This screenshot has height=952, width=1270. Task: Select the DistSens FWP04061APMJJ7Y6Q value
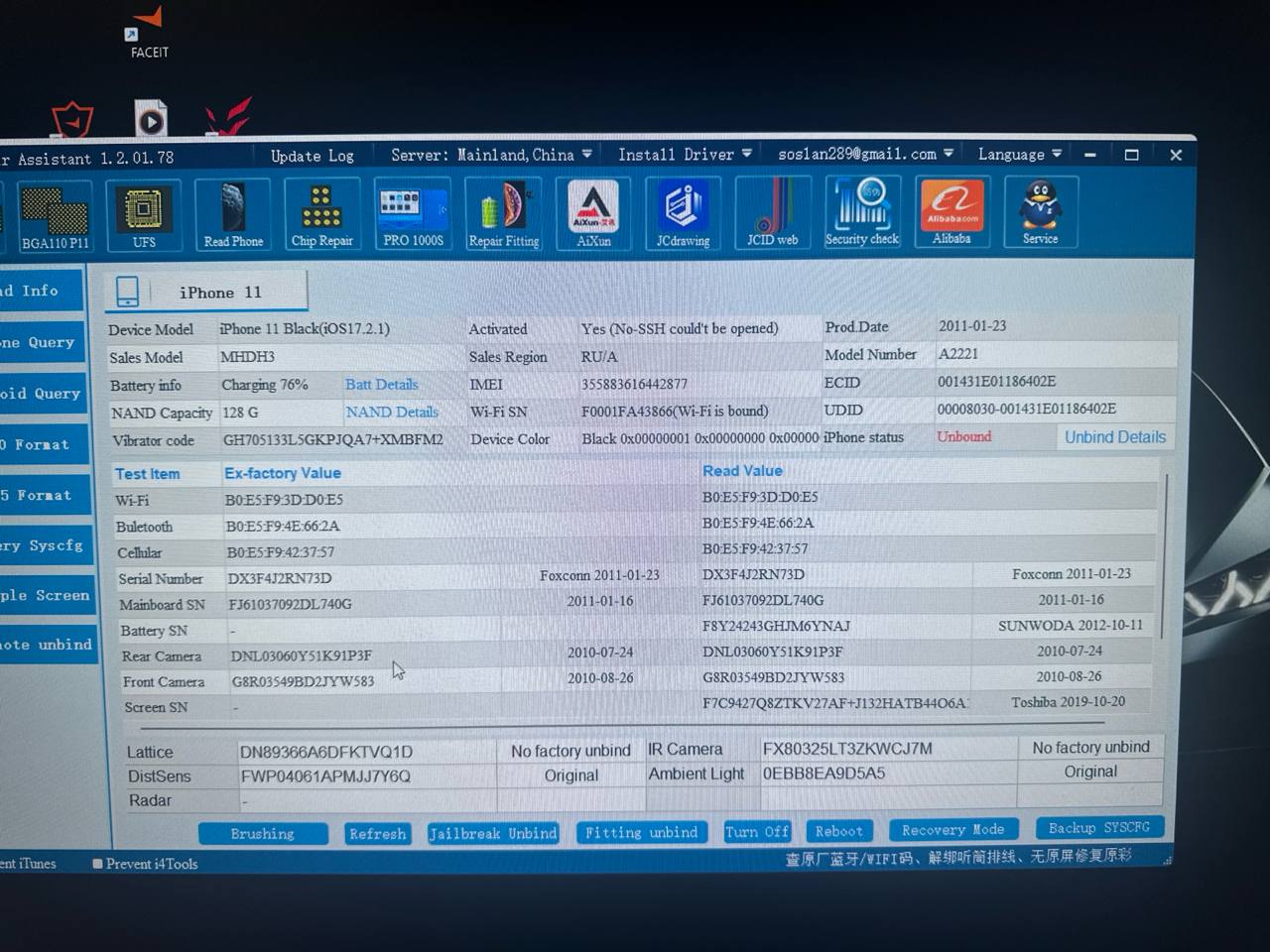point(325,776)
